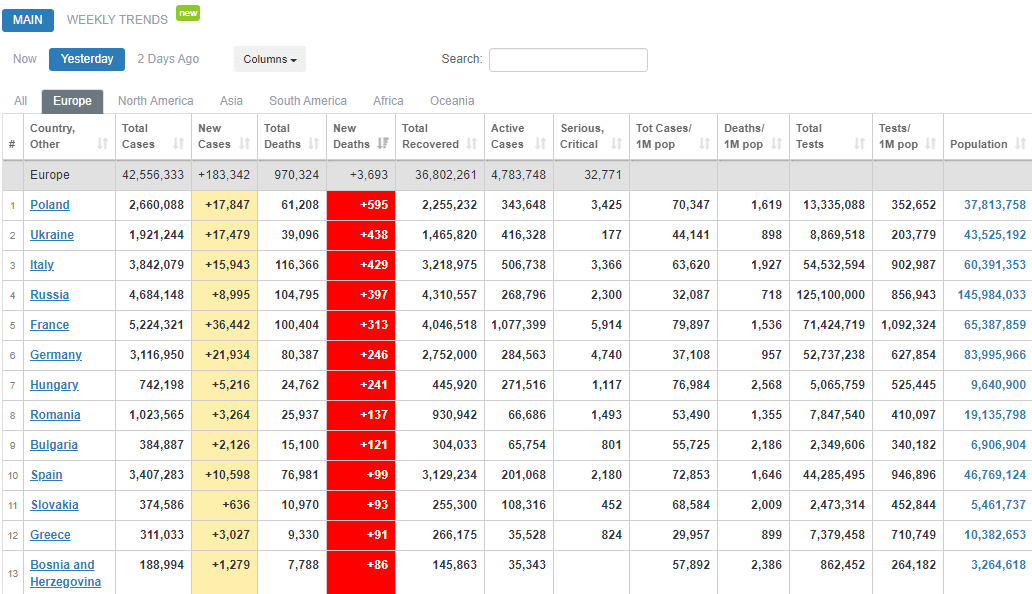
Task: Click the Search input field
Action: pos(568,60)
